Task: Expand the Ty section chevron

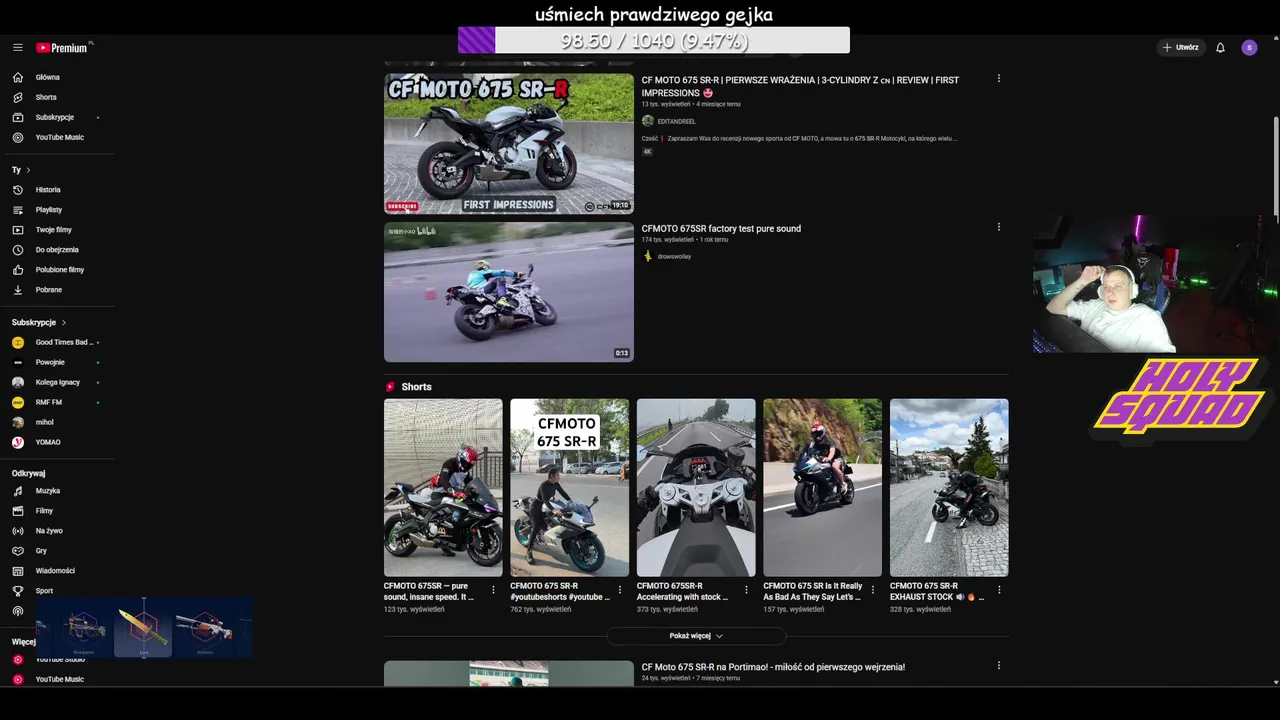Action: pos(28,170)
